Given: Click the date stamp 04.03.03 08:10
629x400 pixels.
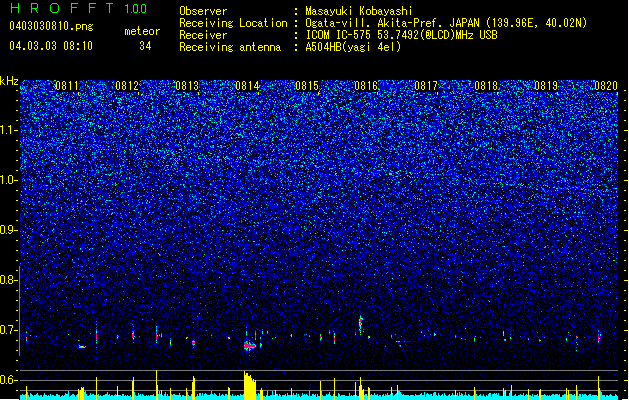Looking at the screenshot, I should point(51,46).
